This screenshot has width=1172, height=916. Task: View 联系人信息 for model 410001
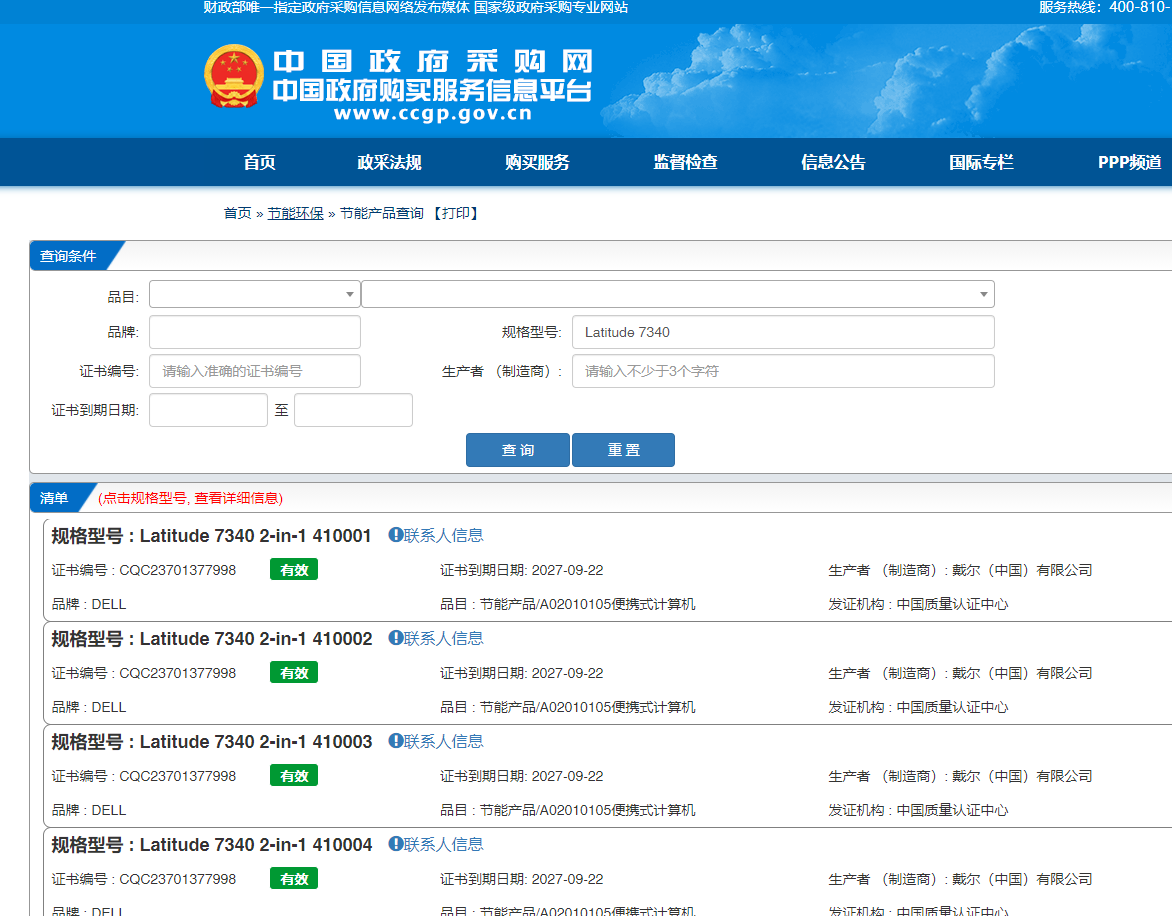click(443, 536)
